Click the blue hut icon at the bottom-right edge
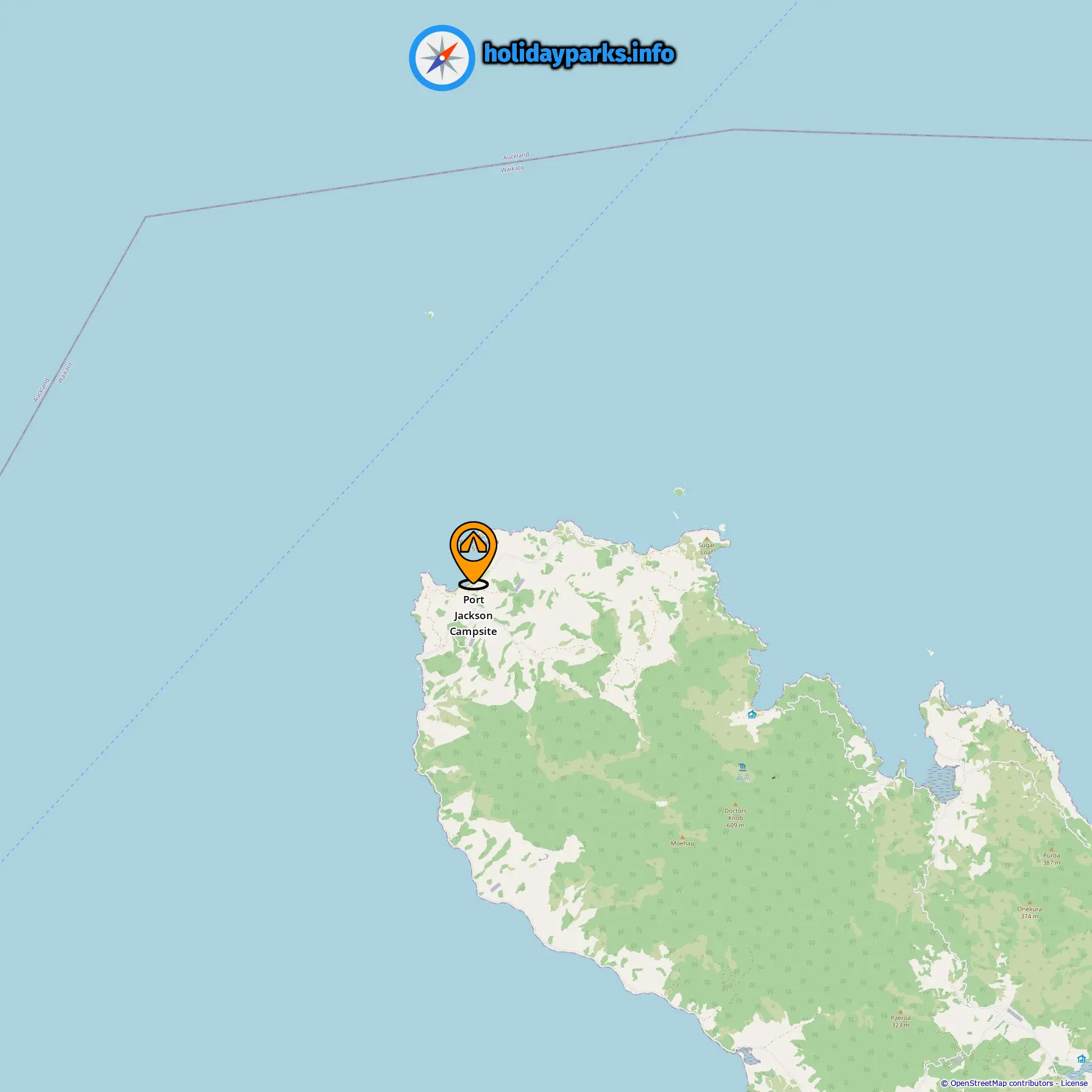Viewport: 1092px width, 1092px height. pyautogui.click(x=1081, y=1059)
